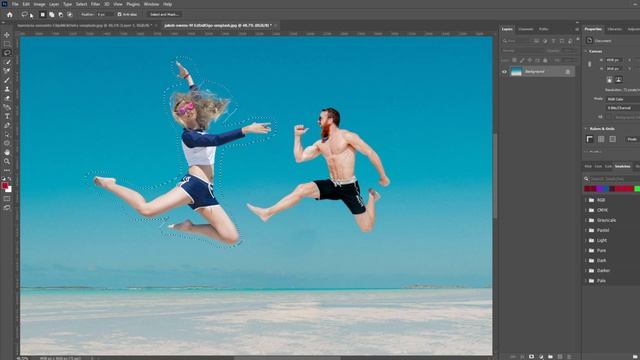Viewport: 640px width, 360px height.
Task: Select the Clone Stamp tool
Action: click(7, 89)
